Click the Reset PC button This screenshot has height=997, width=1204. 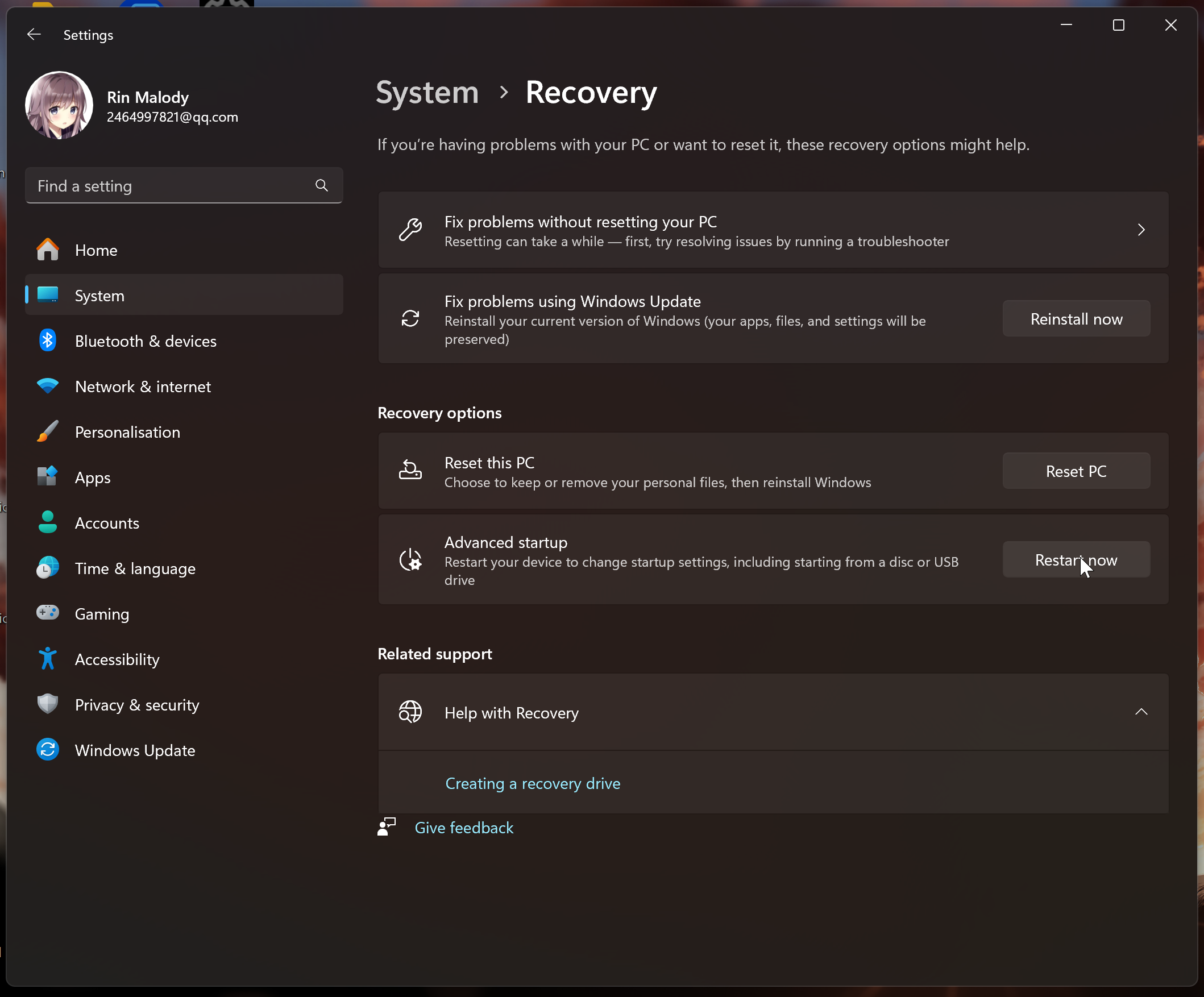point(1076,471)
